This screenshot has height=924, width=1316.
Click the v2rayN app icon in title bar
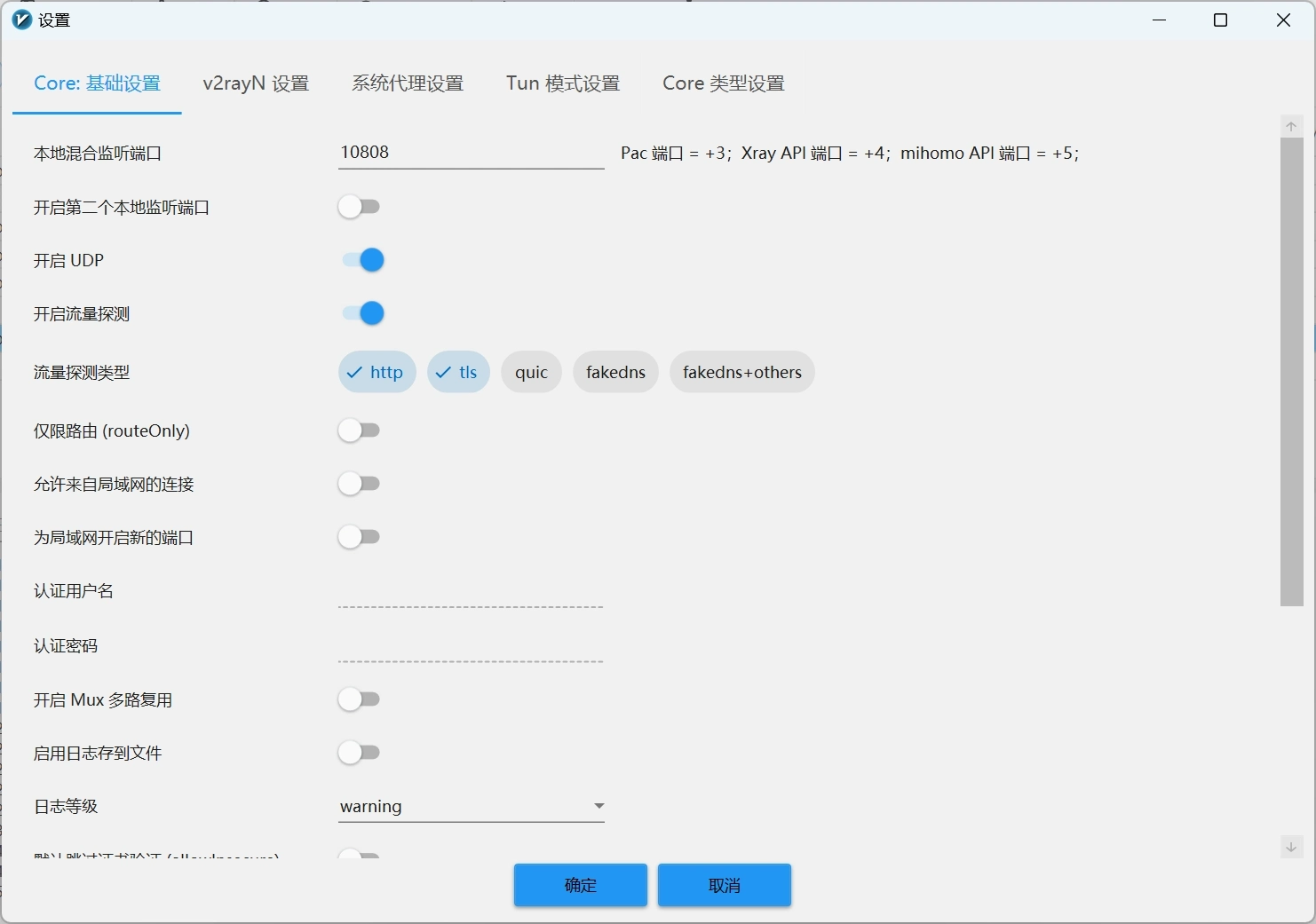click(22, 20)
